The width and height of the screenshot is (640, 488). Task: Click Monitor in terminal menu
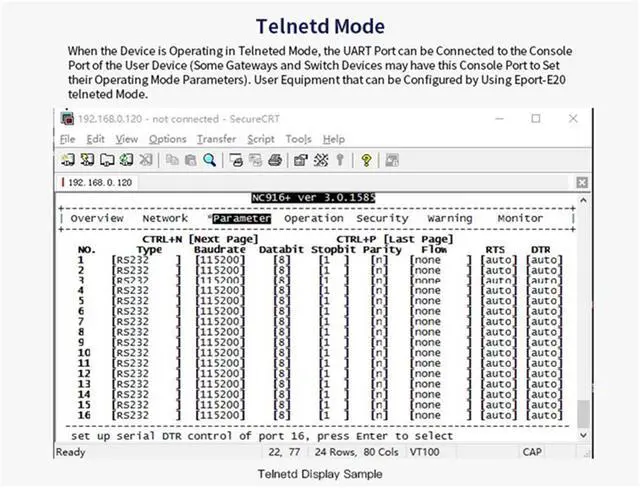tap(520, 218)
